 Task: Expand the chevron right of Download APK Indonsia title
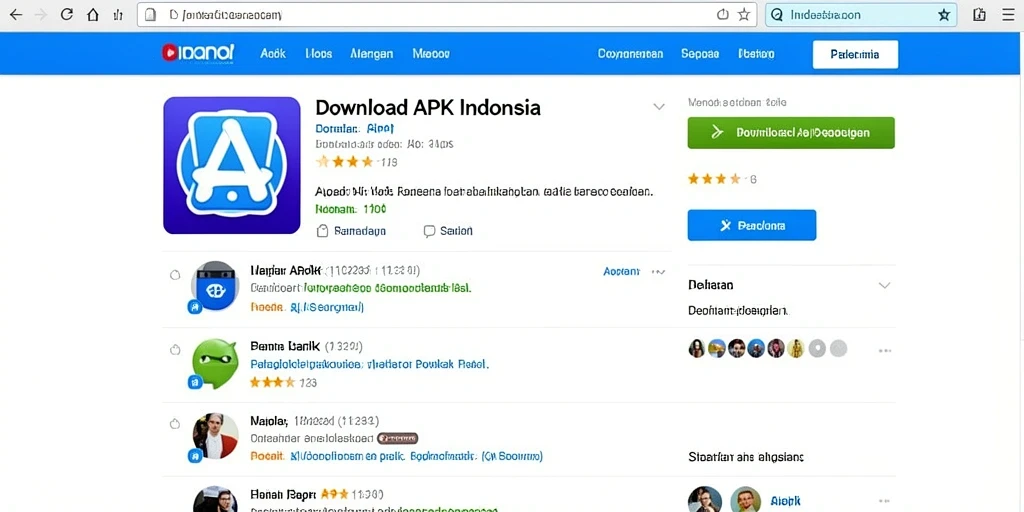(x=659, y=106)
